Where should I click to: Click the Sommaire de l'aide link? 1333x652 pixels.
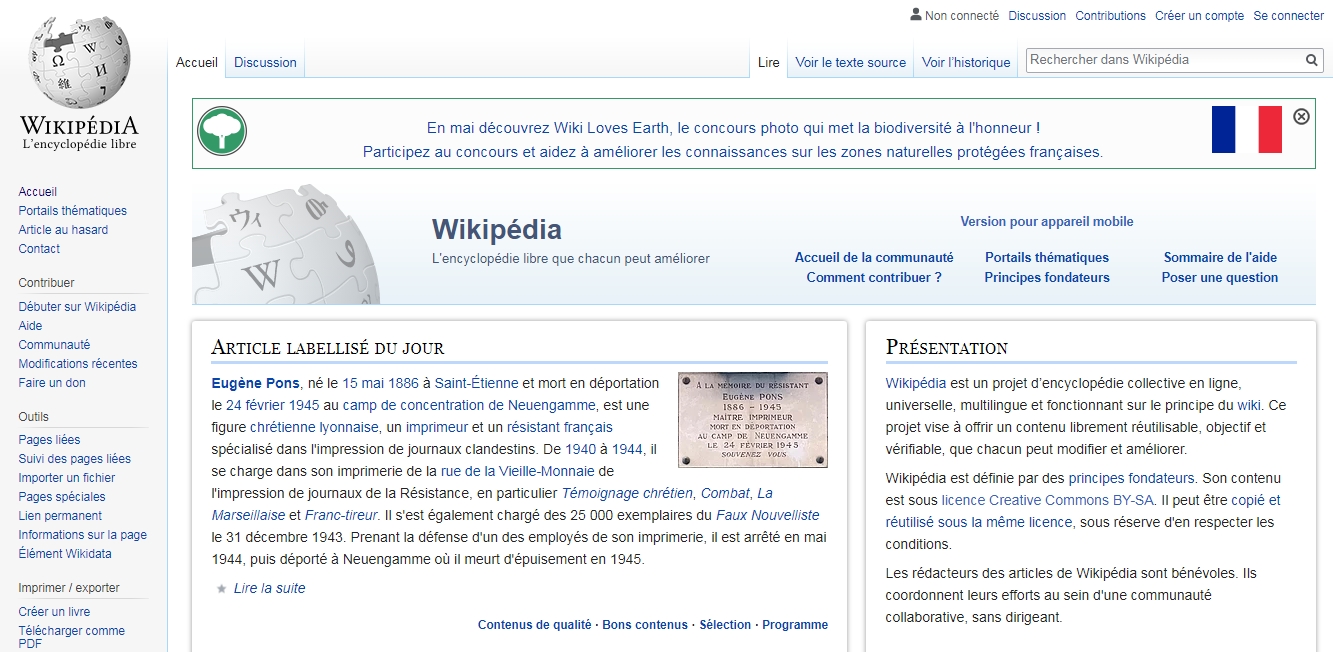click(1220, 257)
